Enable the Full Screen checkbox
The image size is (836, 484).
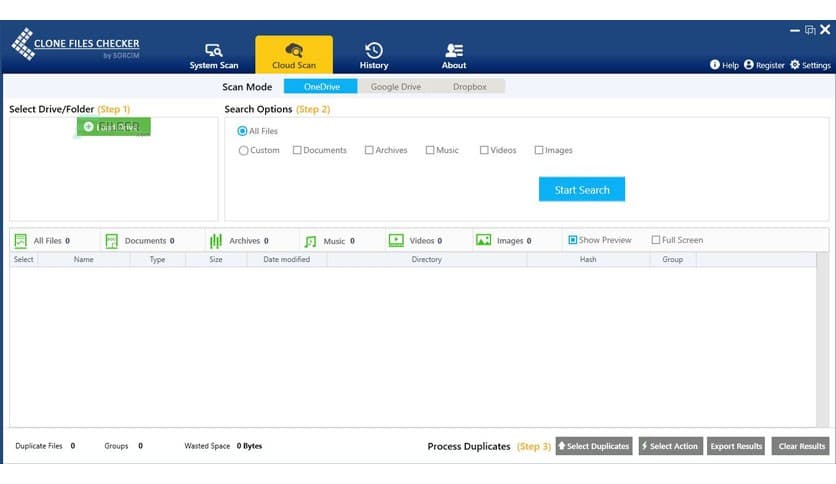656,240
